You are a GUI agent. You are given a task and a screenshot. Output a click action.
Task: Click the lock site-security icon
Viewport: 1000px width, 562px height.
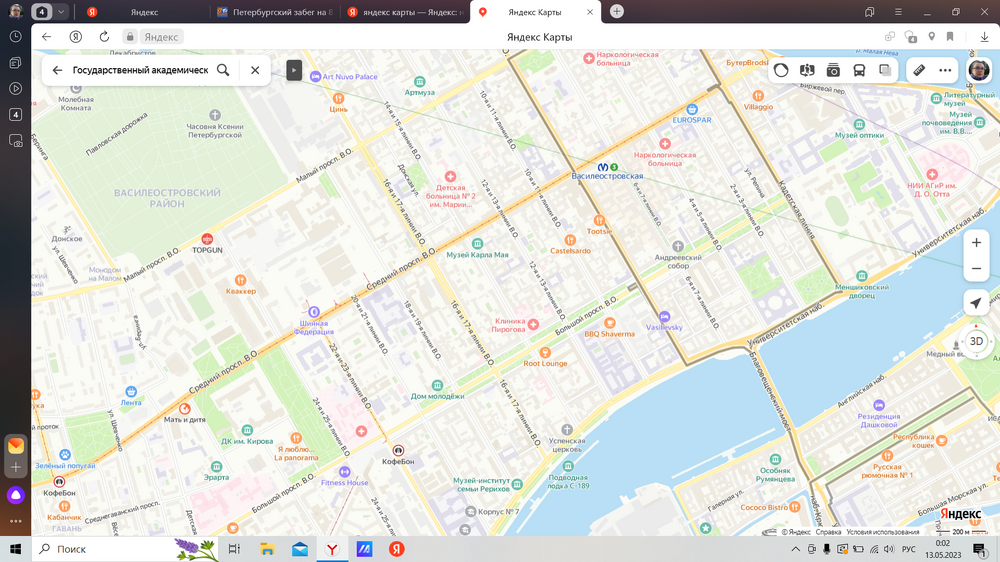click(x=129, y=37)
